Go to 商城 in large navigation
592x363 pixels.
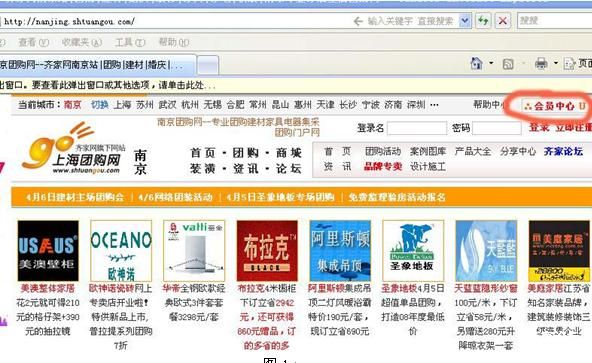pyautogui.click(x=289, y=153)
